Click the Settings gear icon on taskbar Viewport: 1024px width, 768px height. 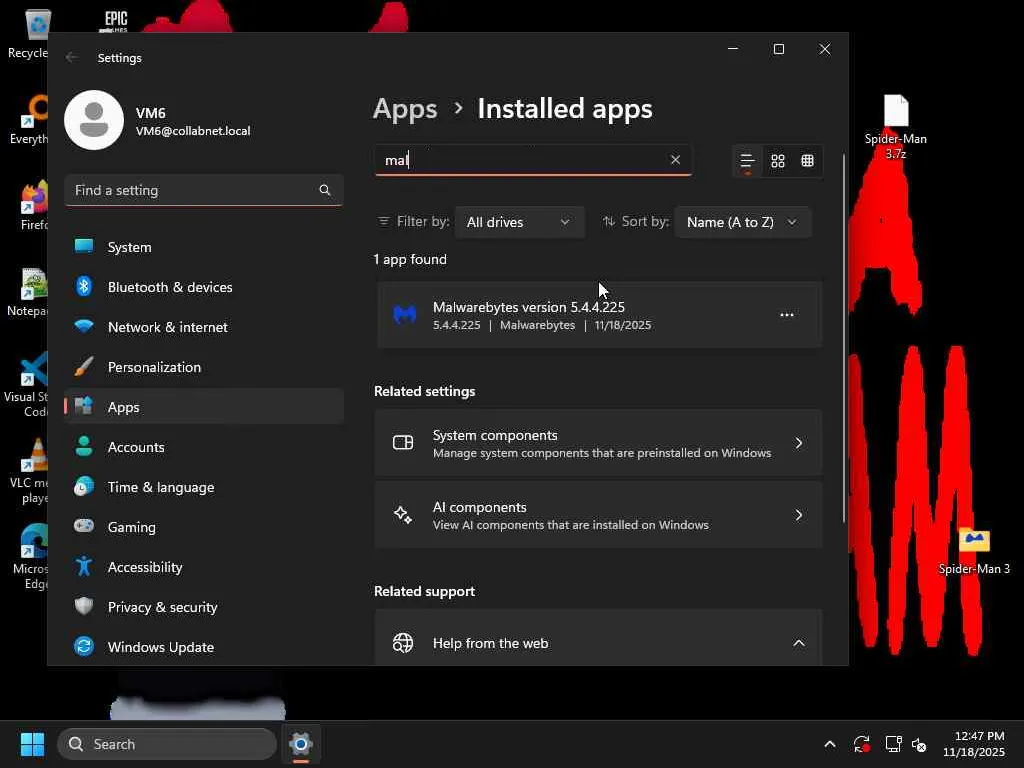click(300, 744)
